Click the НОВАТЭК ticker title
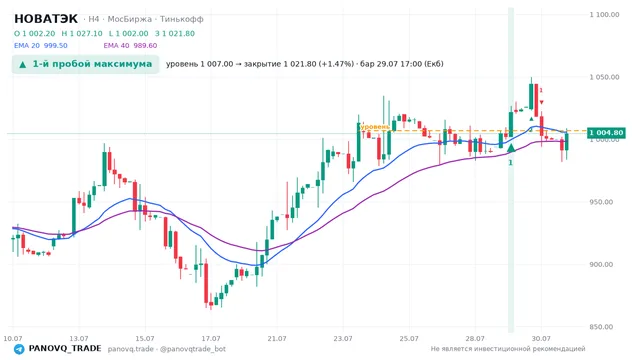 click(x=46, y=19)
